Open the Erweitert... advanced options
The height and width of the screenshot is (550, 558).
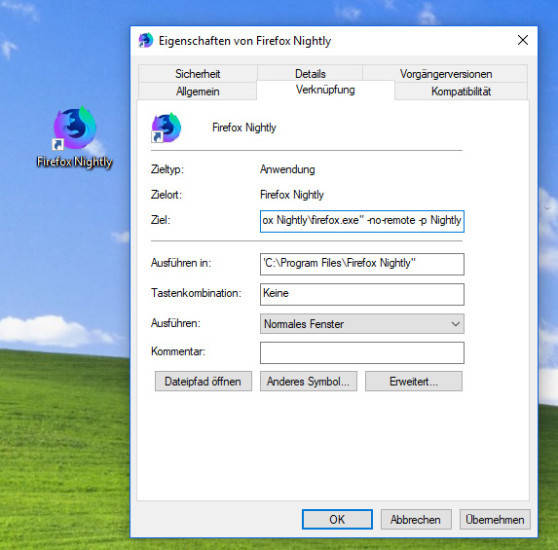pos(414,381)
